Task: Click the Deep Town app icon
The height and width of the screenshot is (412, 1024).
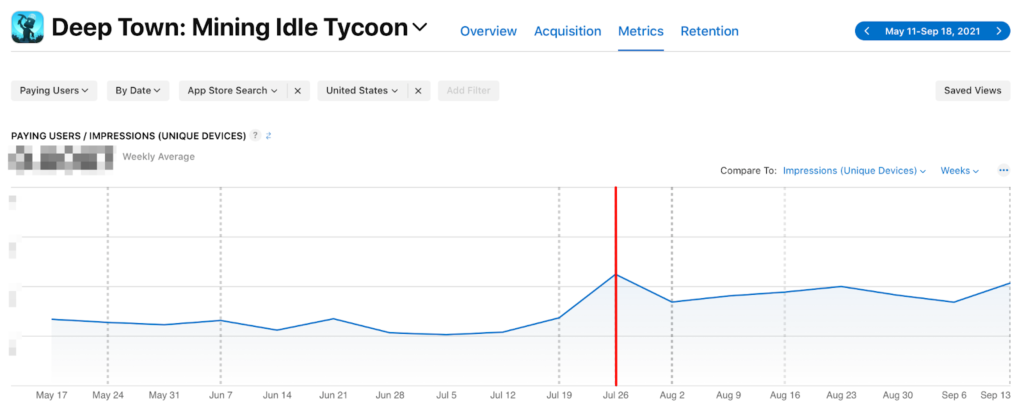Action: point(27,28)
